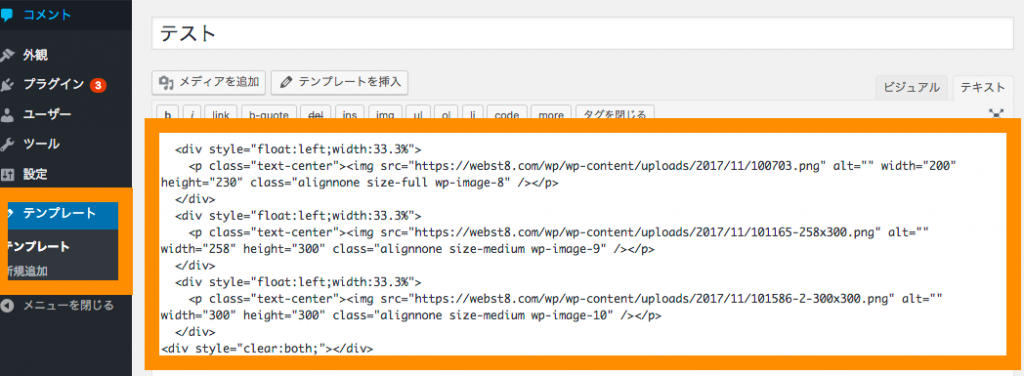Click the line with wp-image-9 class
This screenshot has height=376, width=1024.
click(x=408, y=249)
